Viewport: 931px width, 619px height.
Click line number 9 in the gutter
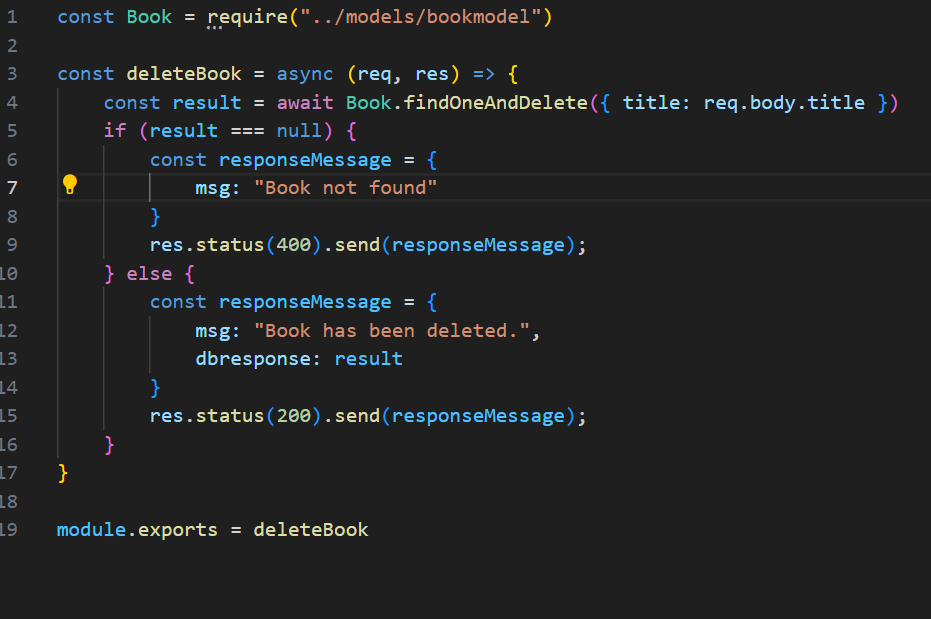click(12, 245)
